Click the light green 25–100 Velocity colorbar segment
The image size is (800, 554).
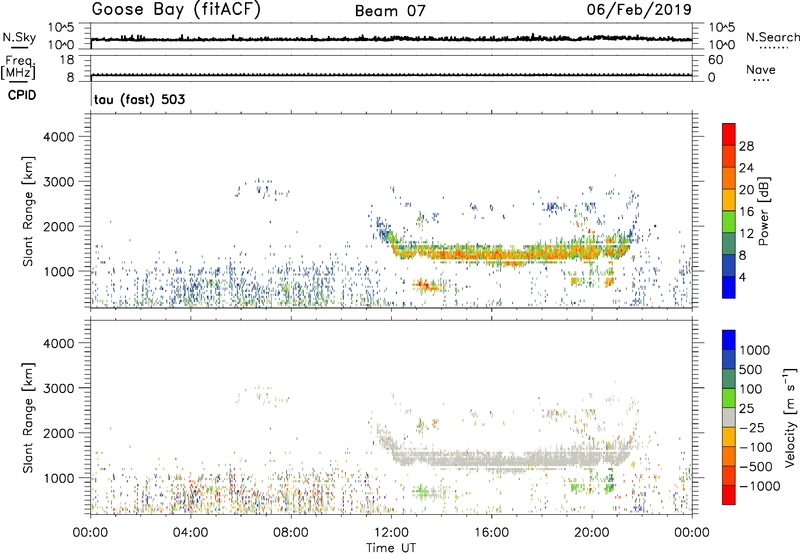(729, 398)
